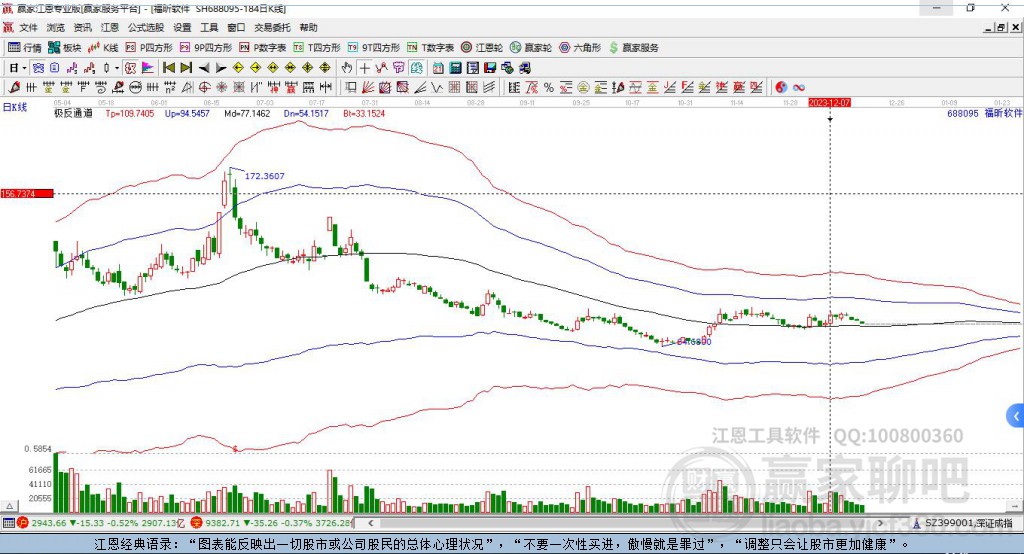Click the percent sign tool
Viewport: 1024px width, 554px height.
pyautogui.click(x=549, y=88)
